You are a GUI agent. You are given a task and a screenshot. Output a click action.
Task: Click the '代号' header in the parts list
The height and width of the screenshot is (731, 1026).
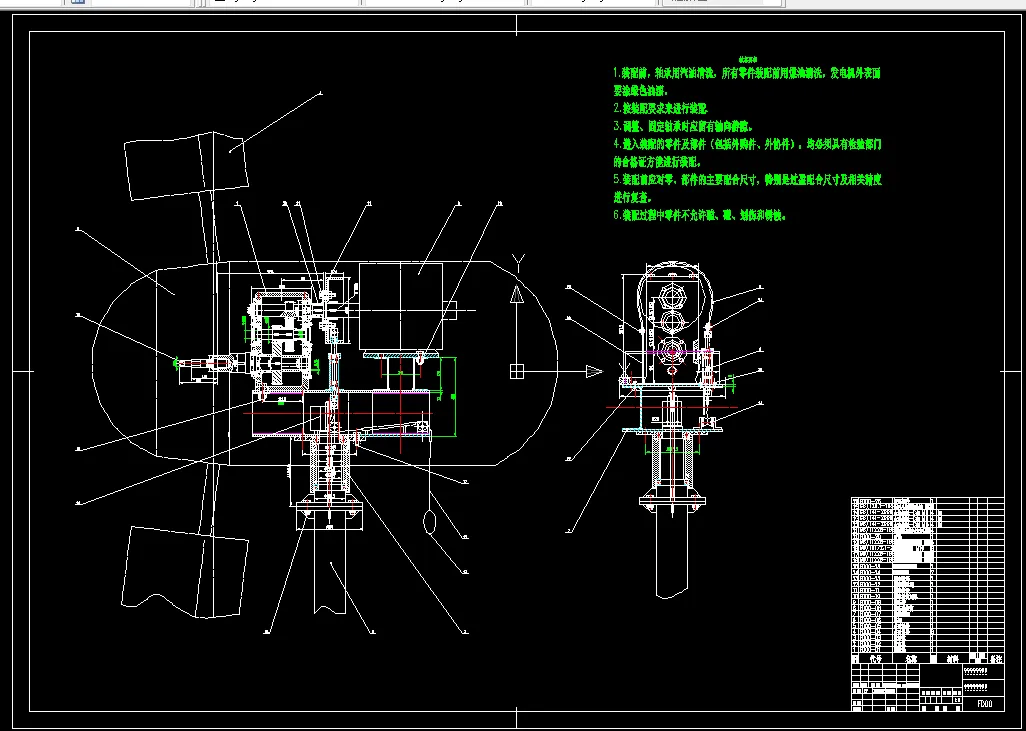click(x=874, y=658)
